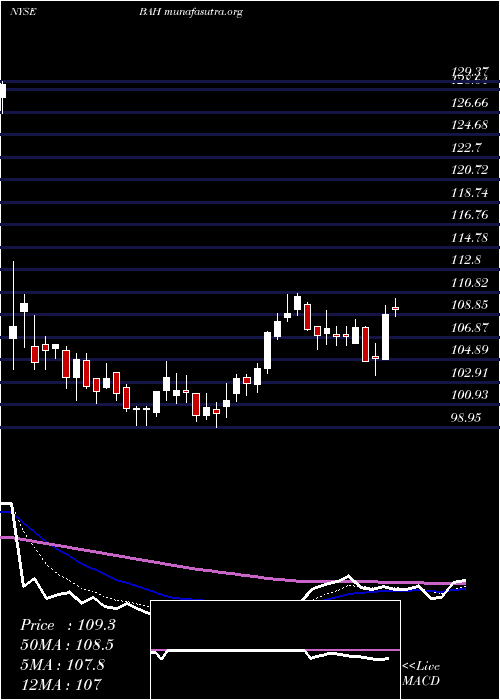Select the 118.74 price axis label
This screenshot has width=500, height=700.
pos(469,193)
